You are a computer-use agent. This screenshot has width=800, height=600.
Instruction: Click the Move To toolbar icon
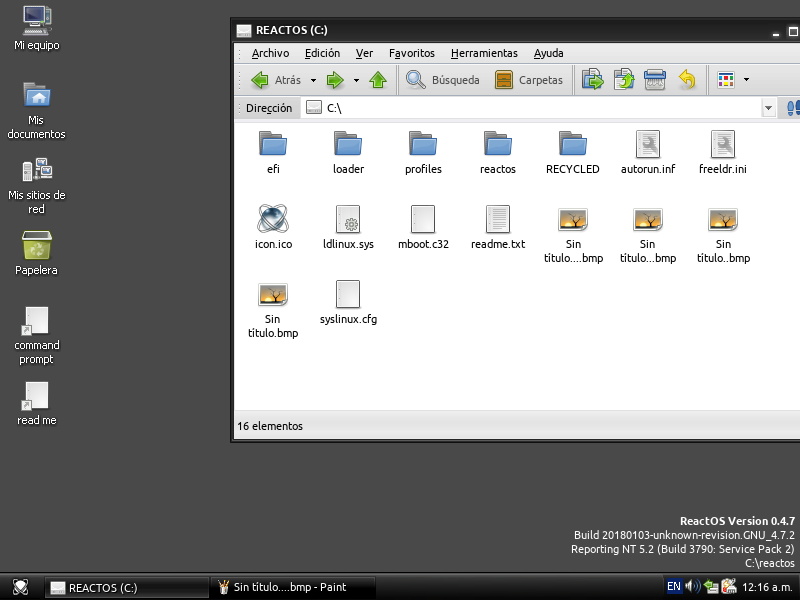(593, 80)
